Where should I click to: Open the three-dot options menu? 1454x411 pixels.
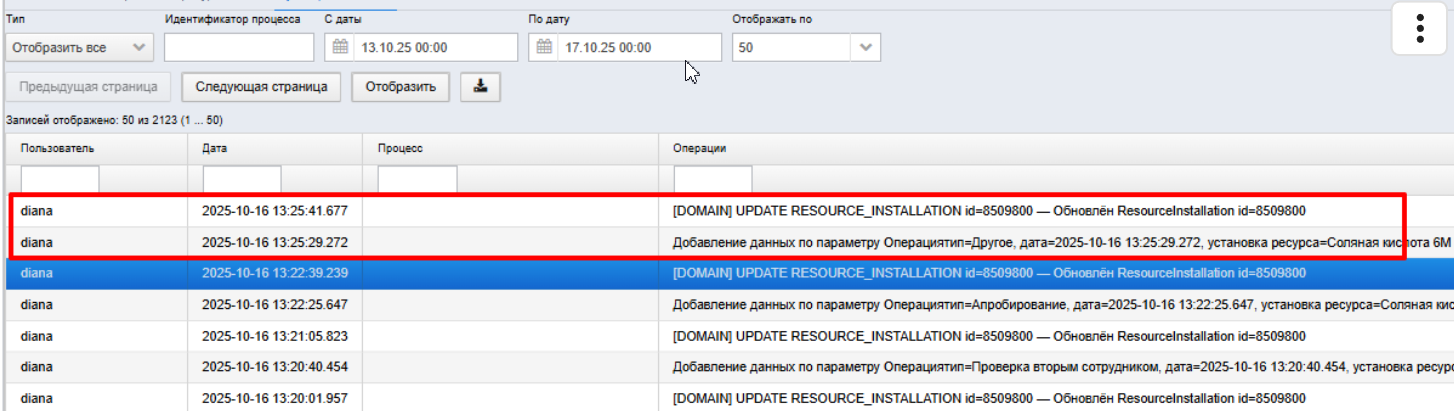1420,29
